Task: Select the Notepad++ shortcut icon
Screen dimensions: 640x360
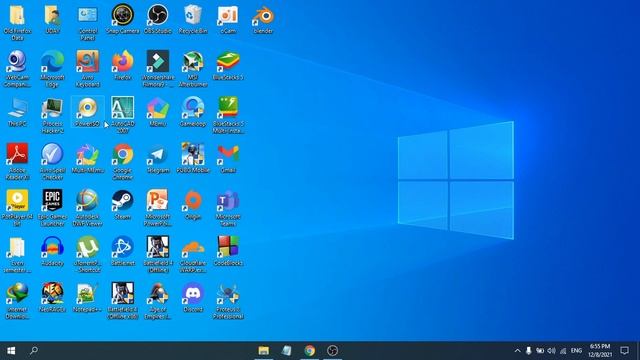Action: (88, 298)
